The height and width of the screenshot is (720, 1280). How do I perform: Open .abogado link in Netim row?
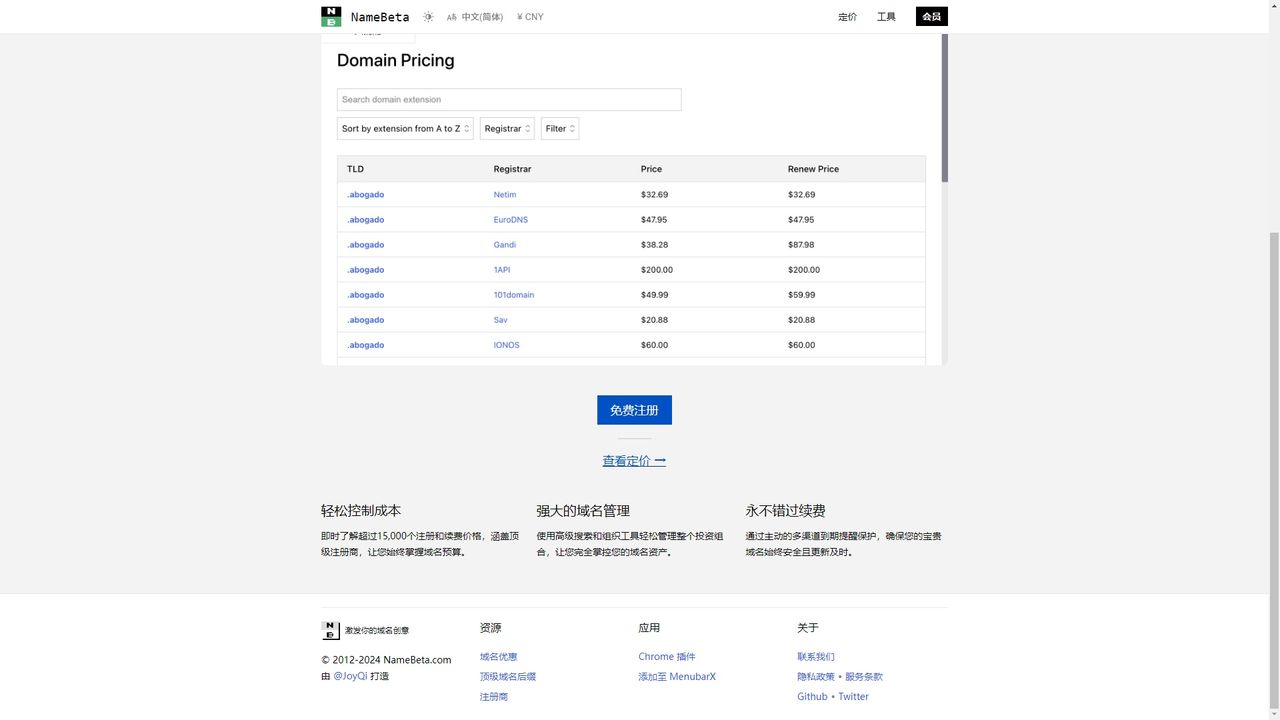tap(365, 195)
